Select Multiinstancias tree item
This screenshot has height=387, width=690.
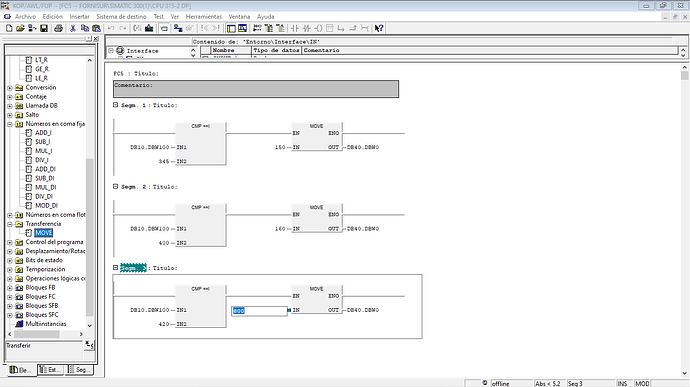[x=46, y=324]
